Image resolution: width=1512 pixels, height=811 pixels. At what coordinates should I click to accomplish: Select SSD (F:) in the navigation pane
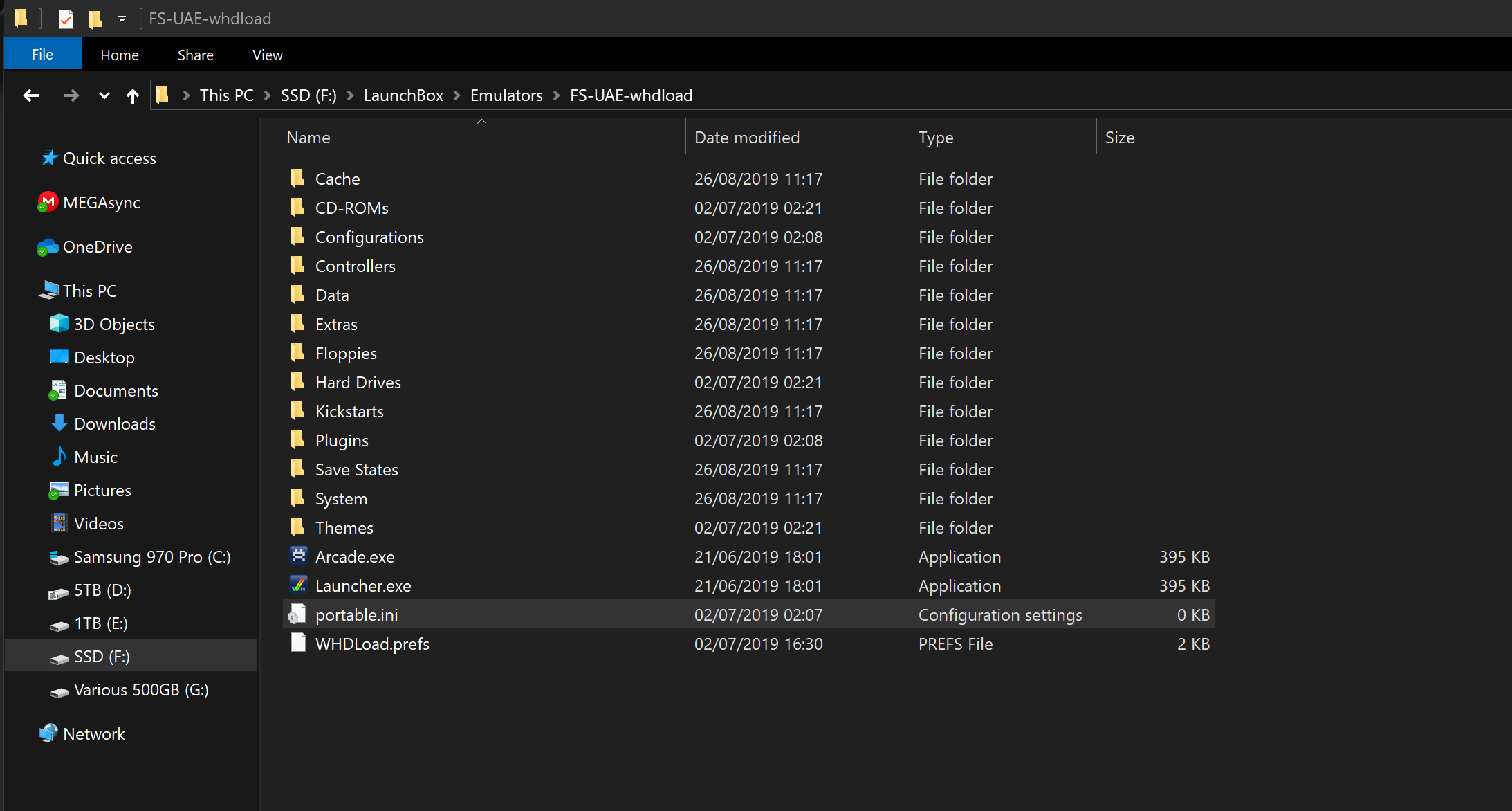click(131, 656)
